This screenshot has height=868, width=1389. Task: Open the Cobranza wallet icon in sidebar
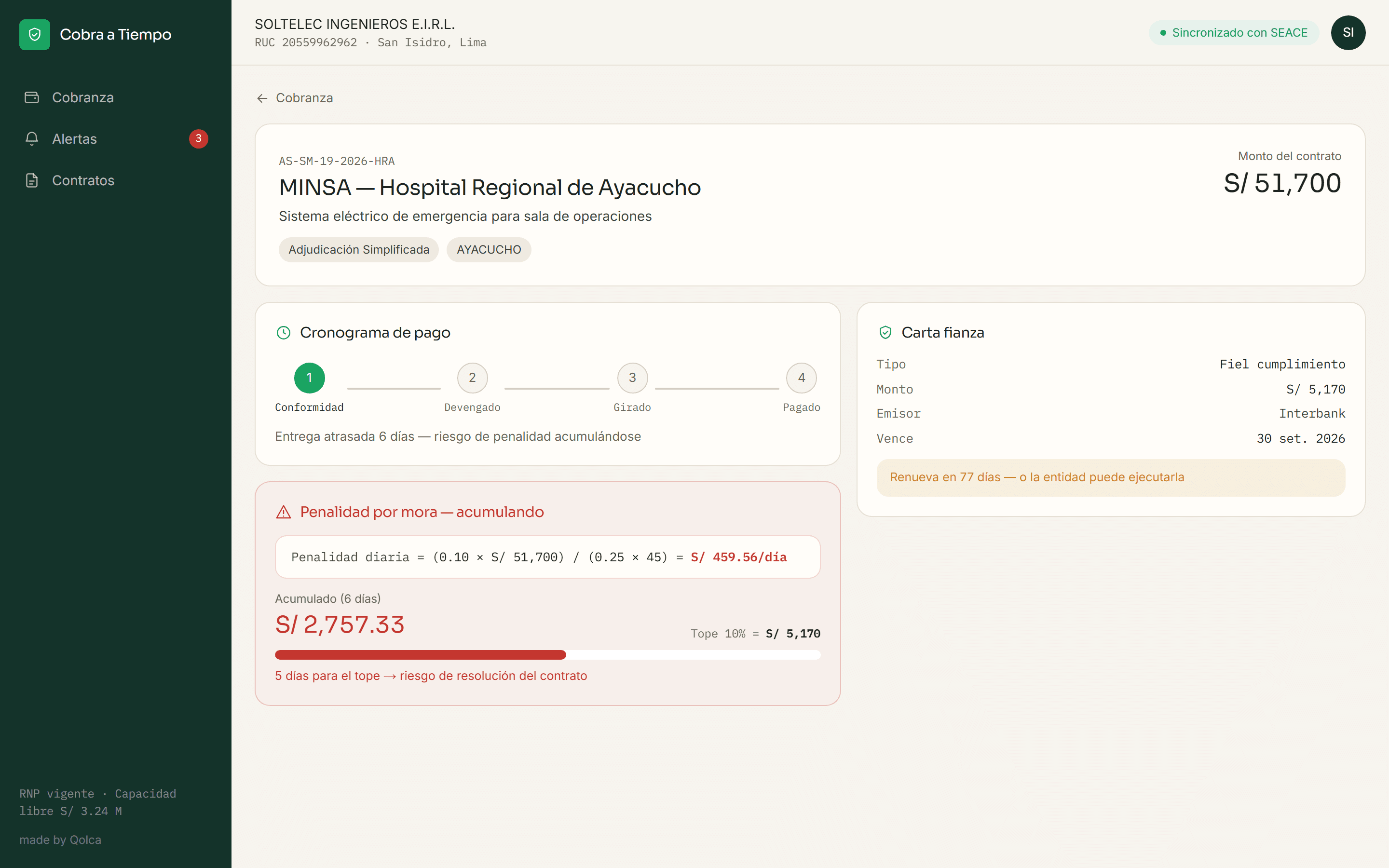31,97
